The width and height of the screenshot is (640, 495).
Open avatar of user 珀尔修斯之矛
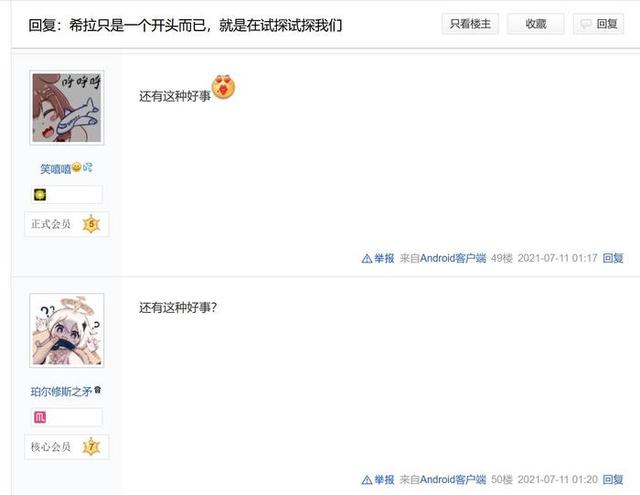[67, 330]
